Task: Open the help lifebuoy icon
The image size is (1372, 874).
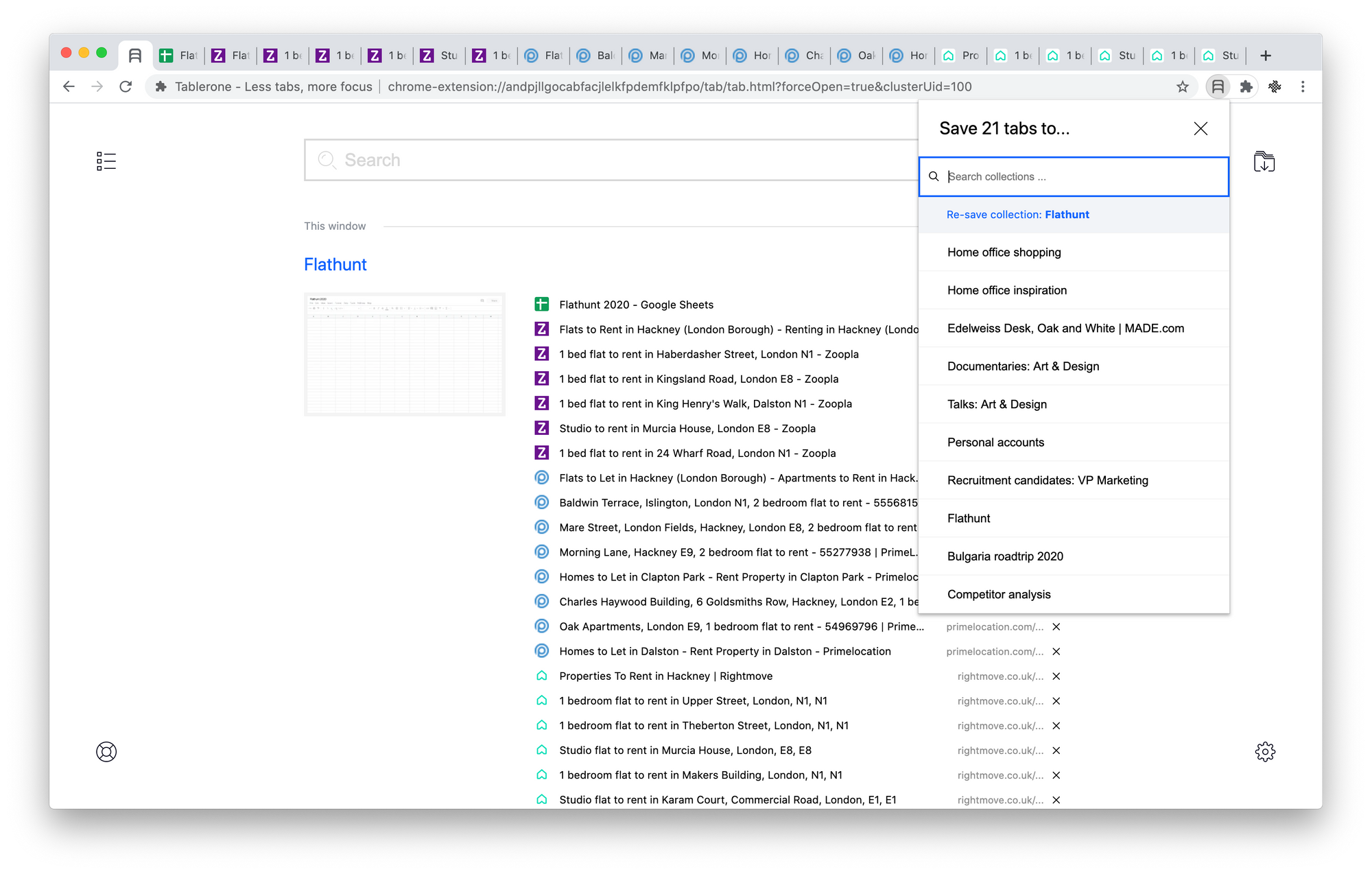Action: (x=106, y=752)
